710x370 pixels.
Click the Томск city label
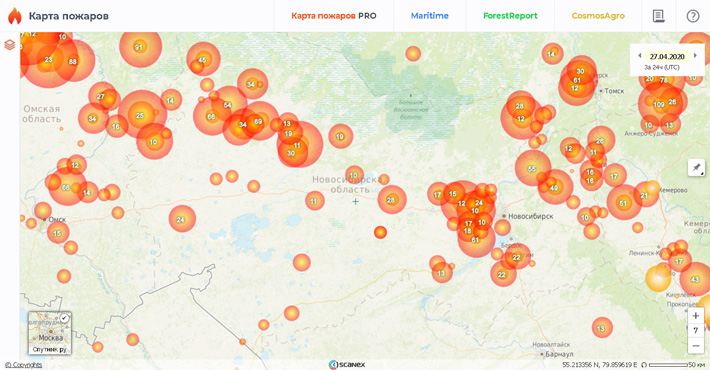click(614, 91)
